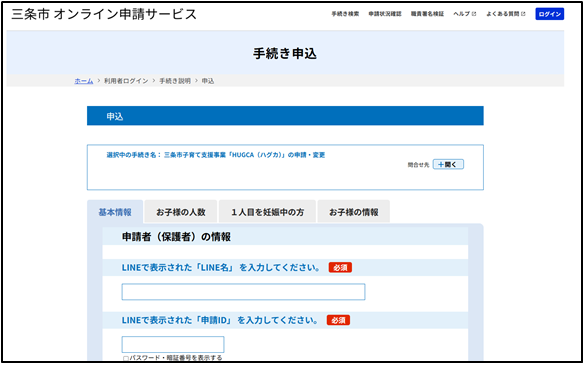Open 申請状況確認 in the header
The image size is (585, 365).
tap(385, 14)
